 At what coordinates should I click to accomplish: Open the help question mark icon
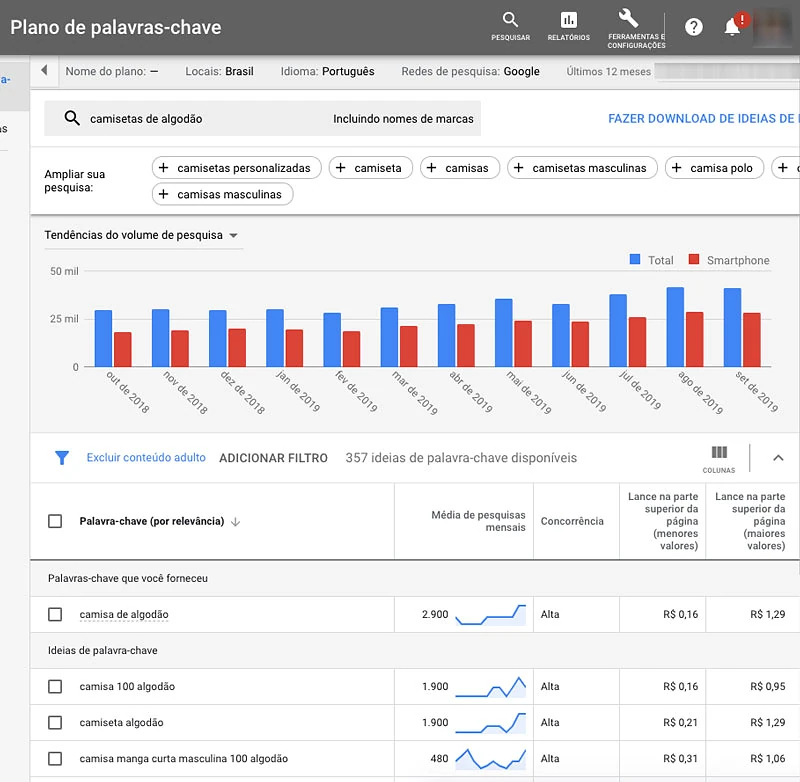pos(694,27)
